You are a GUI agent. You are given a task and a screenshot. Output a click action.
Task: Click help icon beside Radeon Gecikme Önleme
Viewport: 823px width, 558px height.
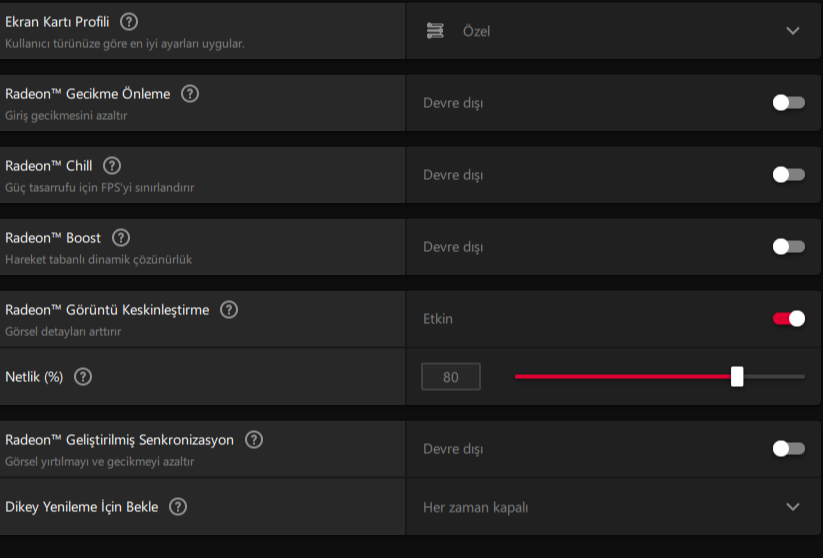pos(190,94)
